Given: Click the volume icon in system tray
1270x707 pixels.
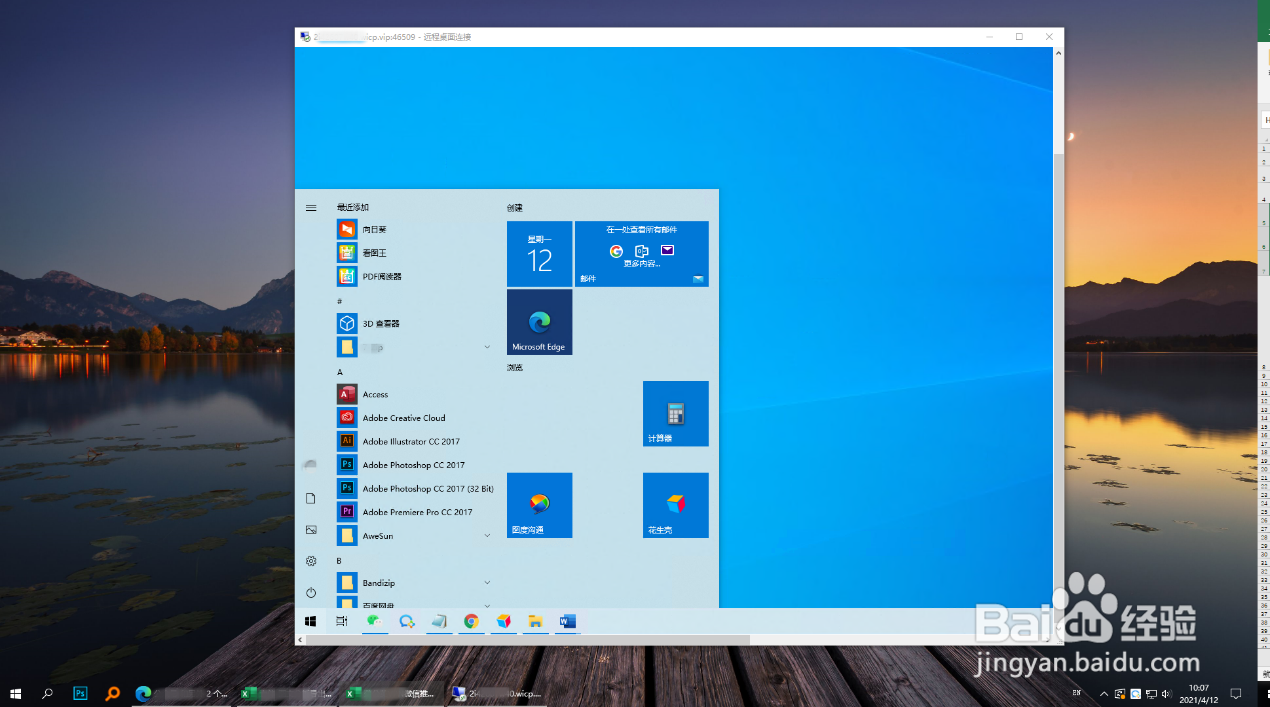Looking at the screenshot, I should point(1166,693).
